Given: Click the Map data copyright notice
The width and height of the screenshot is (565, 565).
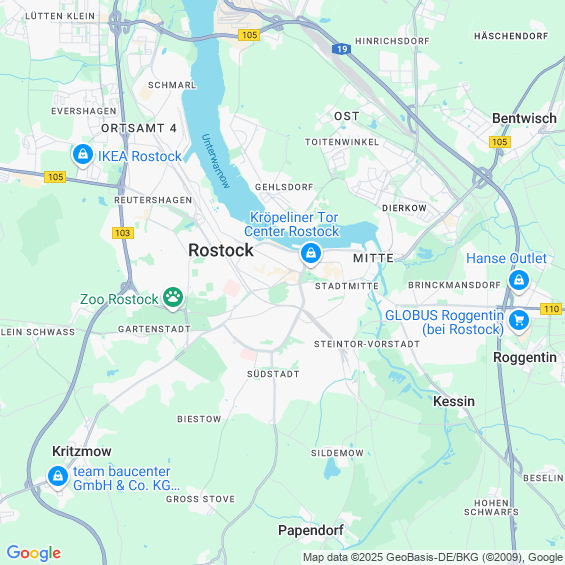Looking at the screenshot, I should 433,557.
